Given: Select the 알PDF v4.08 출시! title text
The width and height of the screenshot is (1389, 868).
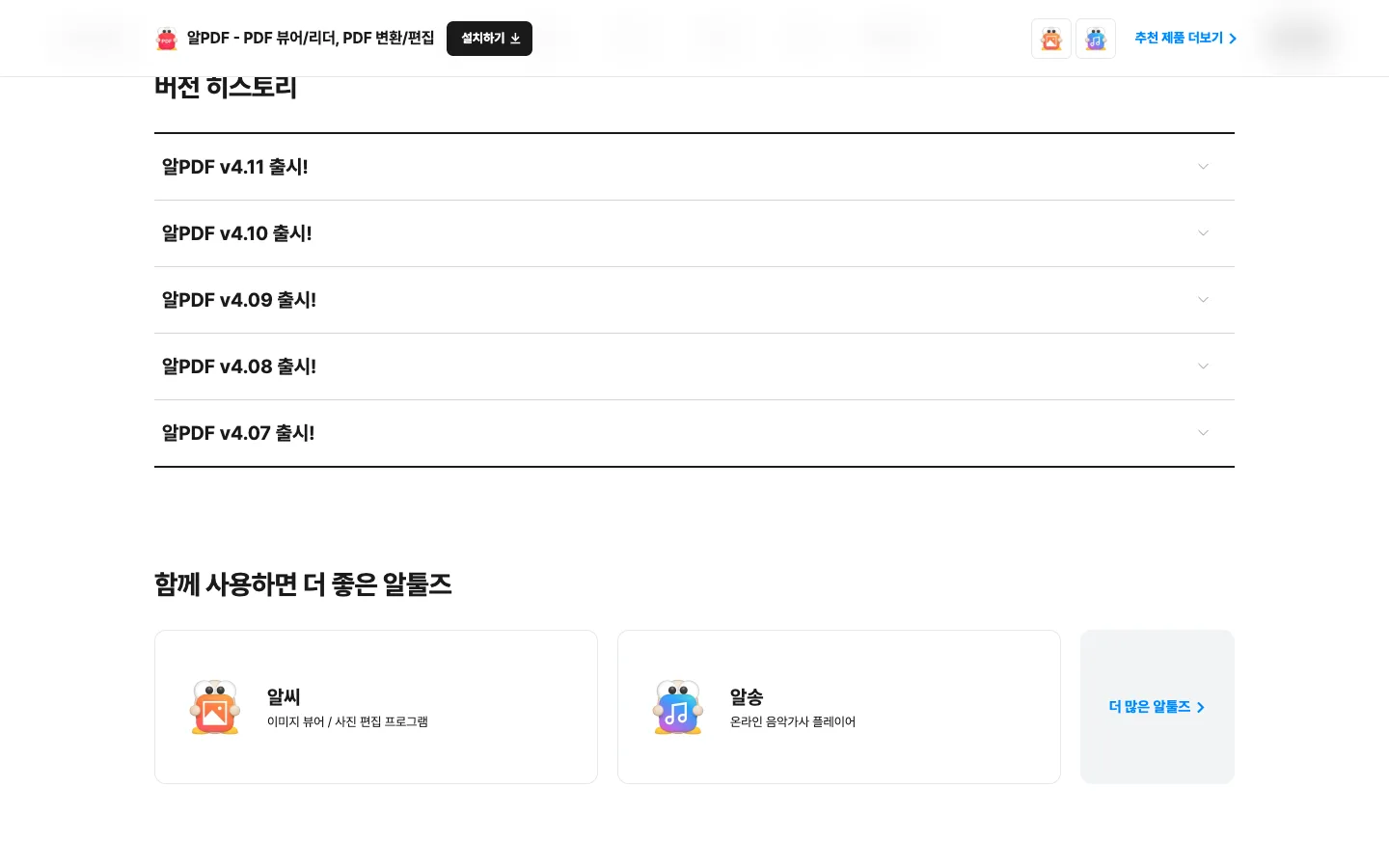Looking at the screenshot, I should [x=239, y=366].
